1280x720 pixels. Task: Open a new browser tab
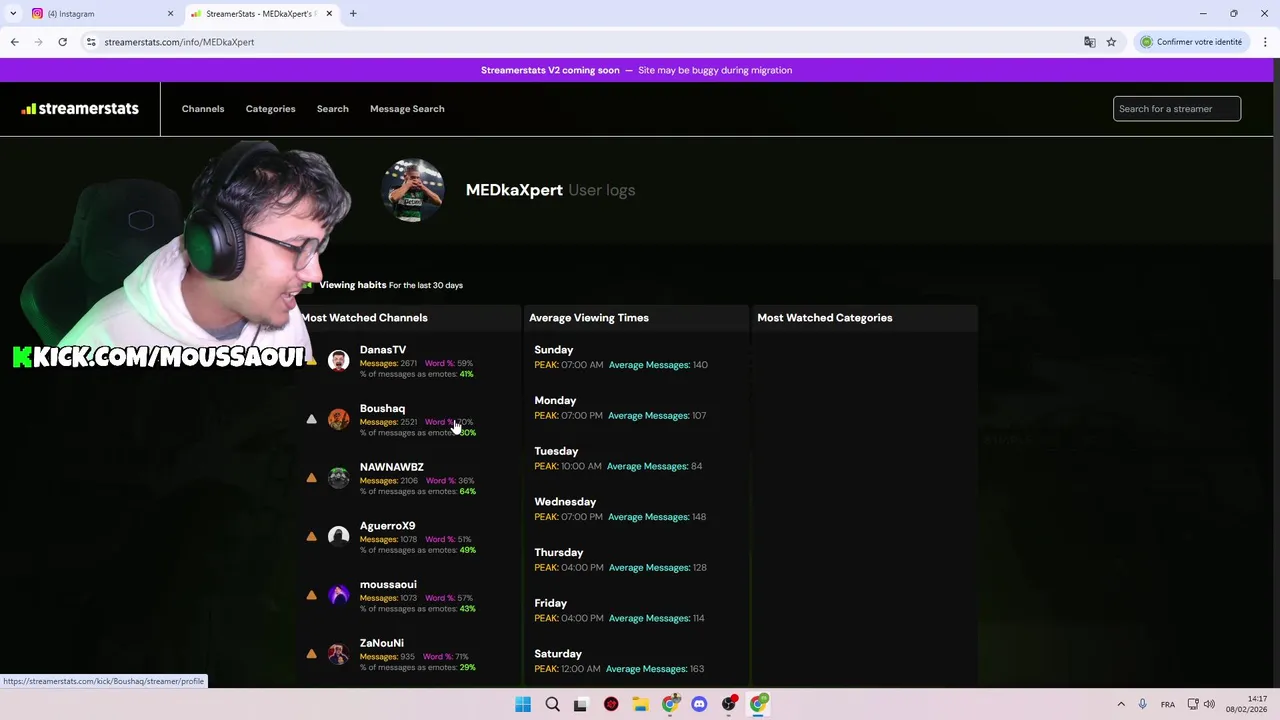pyautogui.click(x=353, y=14)
